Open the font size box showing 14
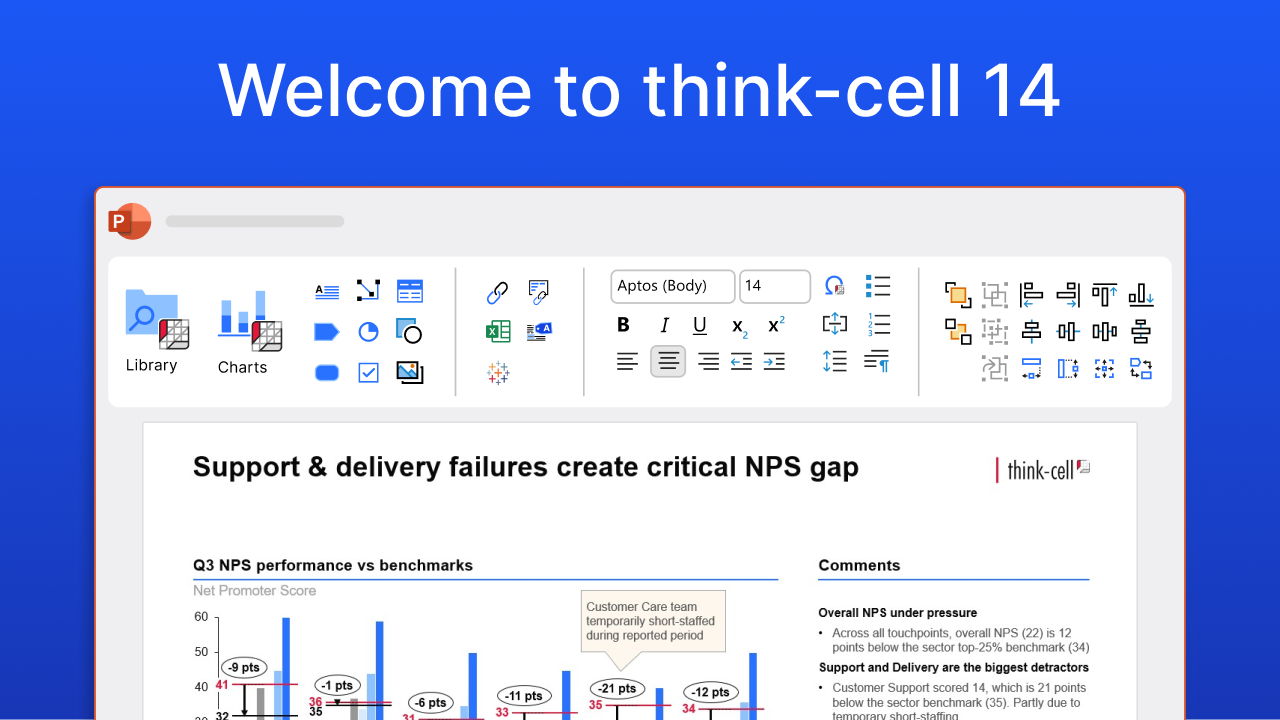 [x=775, y=286]
